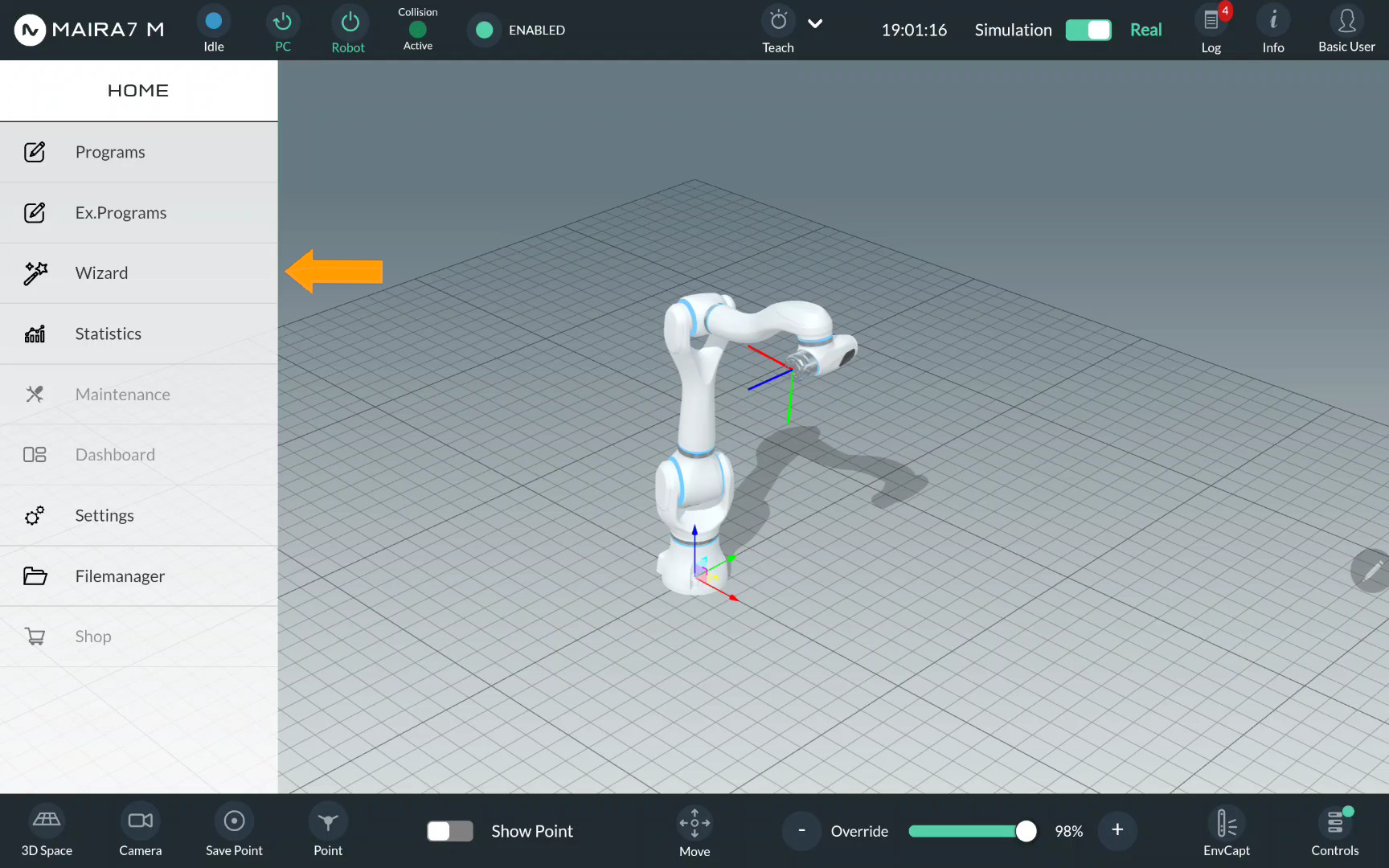
Task: Open the Statistics menu item
Action: pyautogui.click(x=139, y=334)
